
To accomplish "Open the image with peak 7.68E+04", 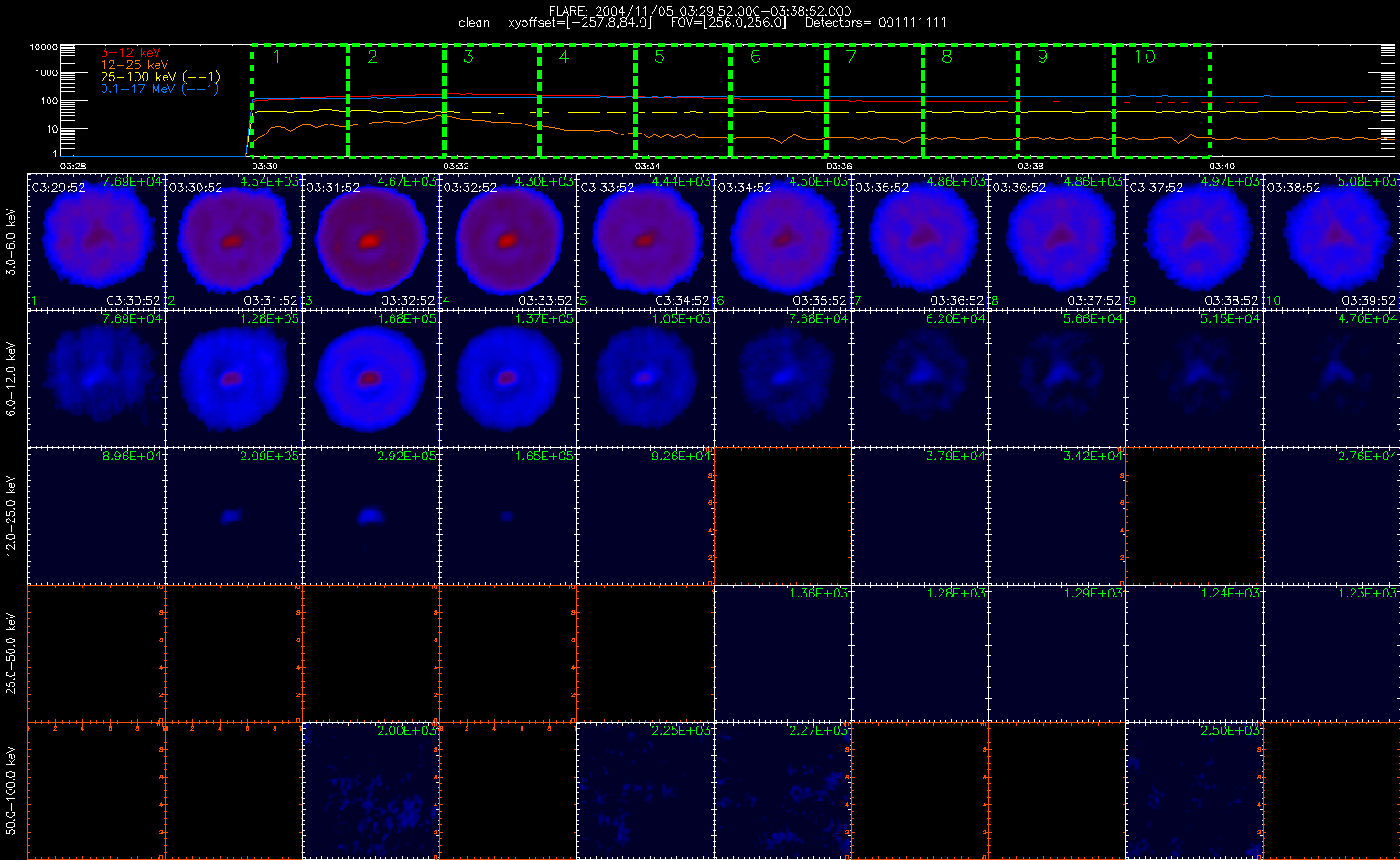I will pos(782,378).
